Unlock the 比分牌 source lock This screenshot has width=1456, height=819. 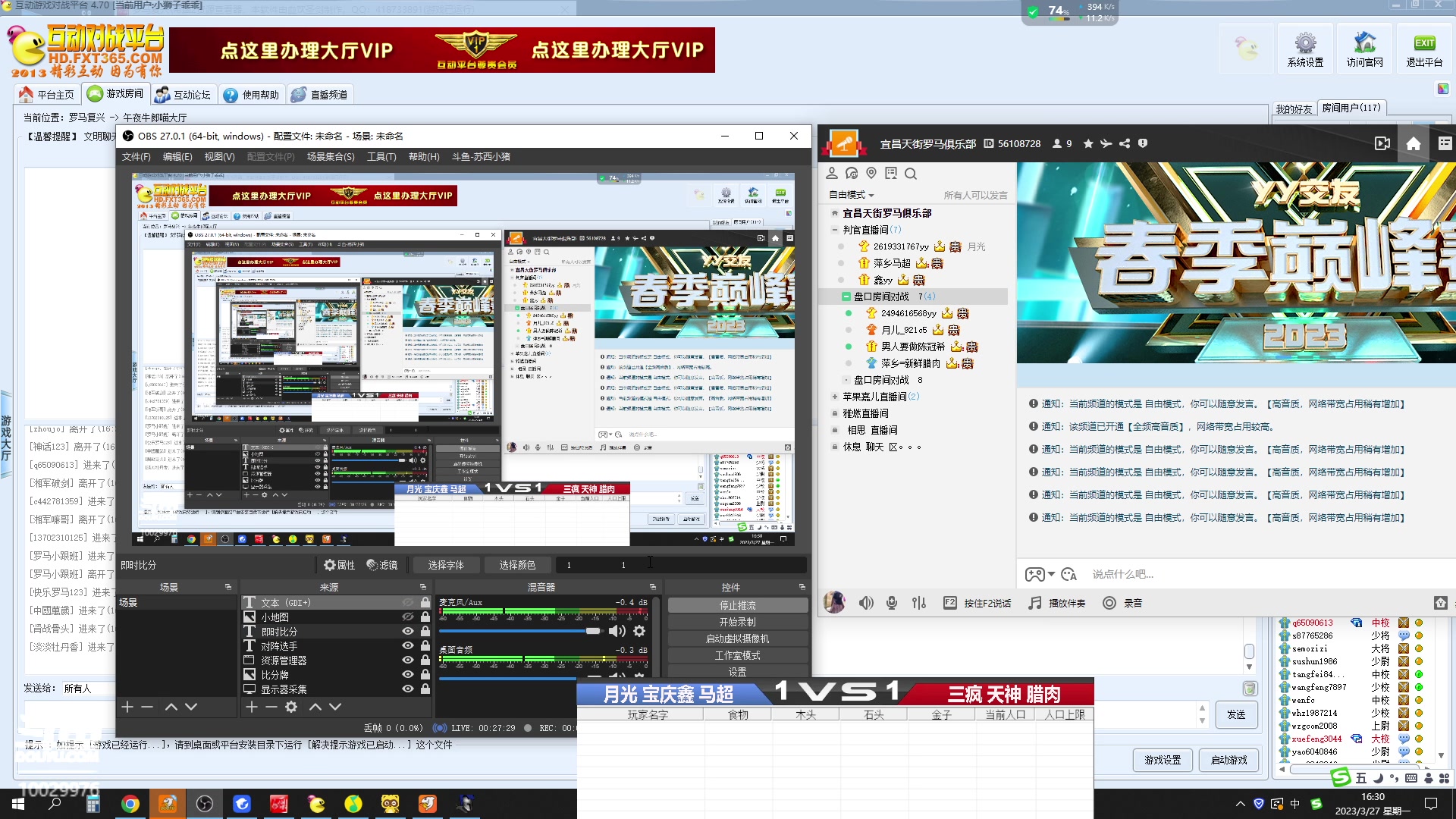[425, 674]
